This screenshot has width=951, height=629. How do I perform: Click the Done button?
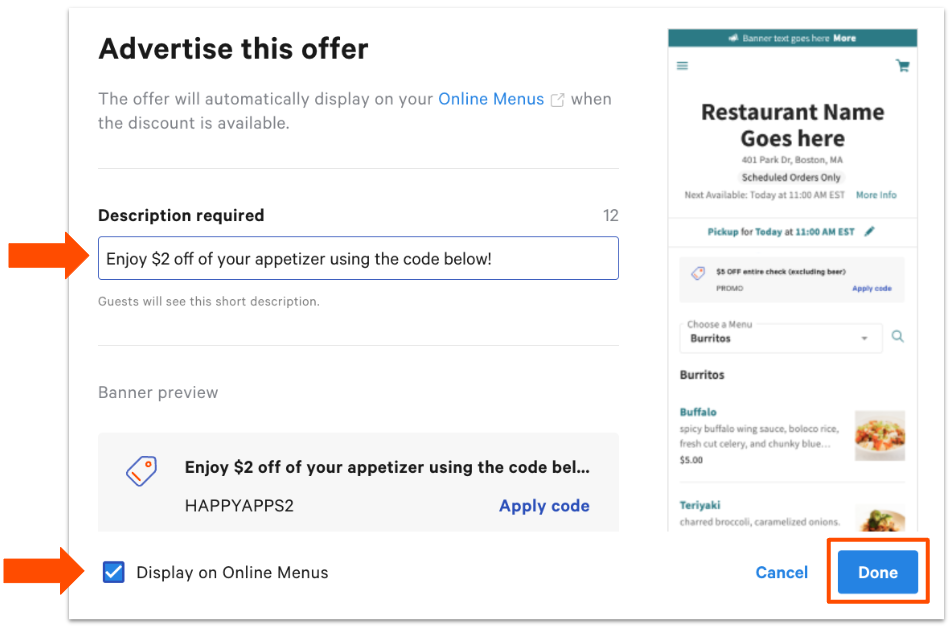tap(877, 572)
